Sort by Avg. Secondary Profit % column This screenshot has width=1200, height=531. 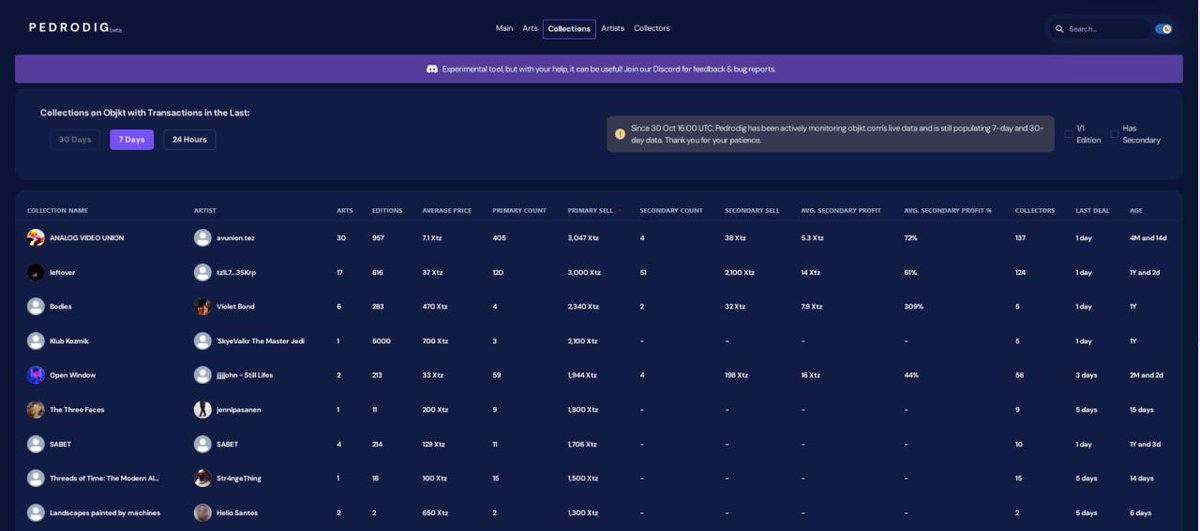click(949, 210)
